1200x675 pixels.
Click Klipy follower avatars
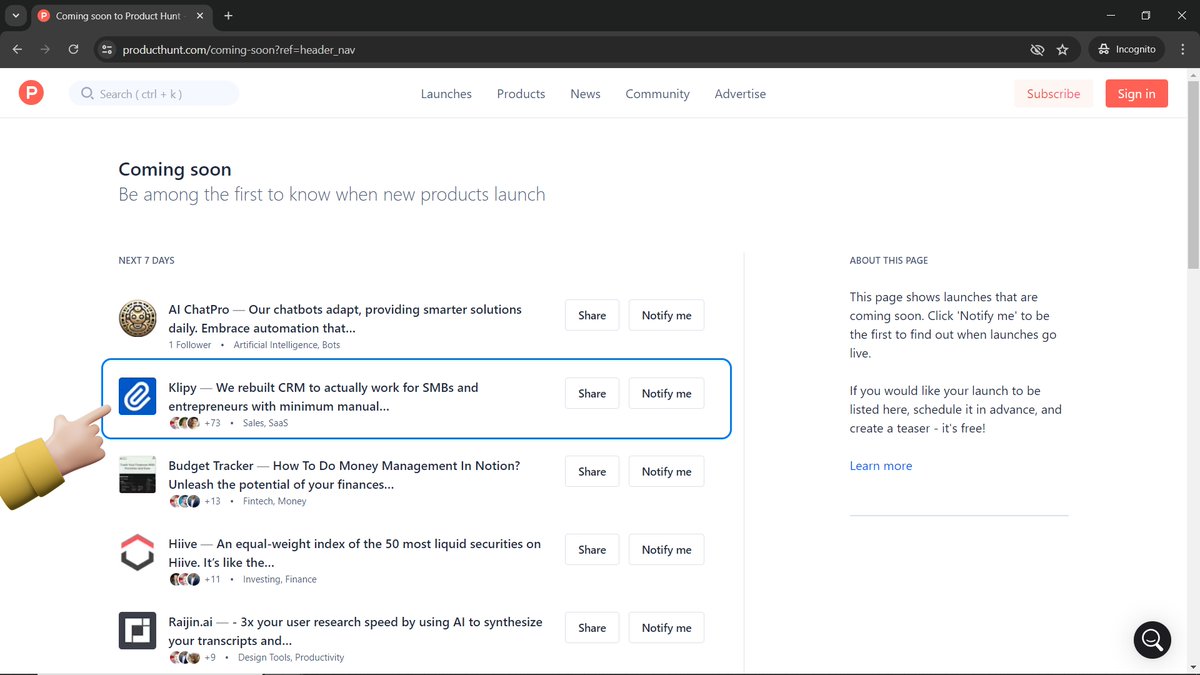click(x=185, y=423)
